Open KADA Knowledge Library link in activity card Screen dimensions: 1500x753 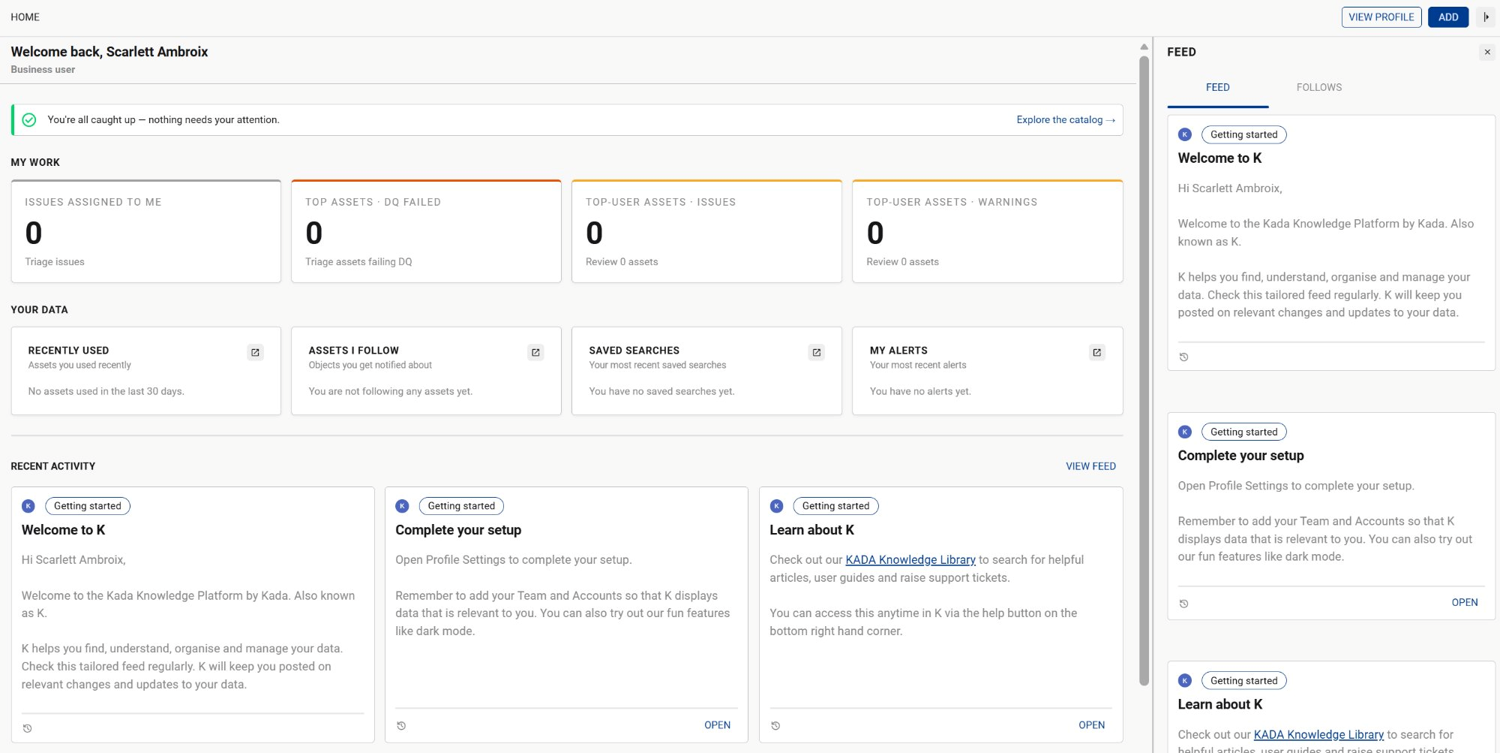[x=910, y=560]
